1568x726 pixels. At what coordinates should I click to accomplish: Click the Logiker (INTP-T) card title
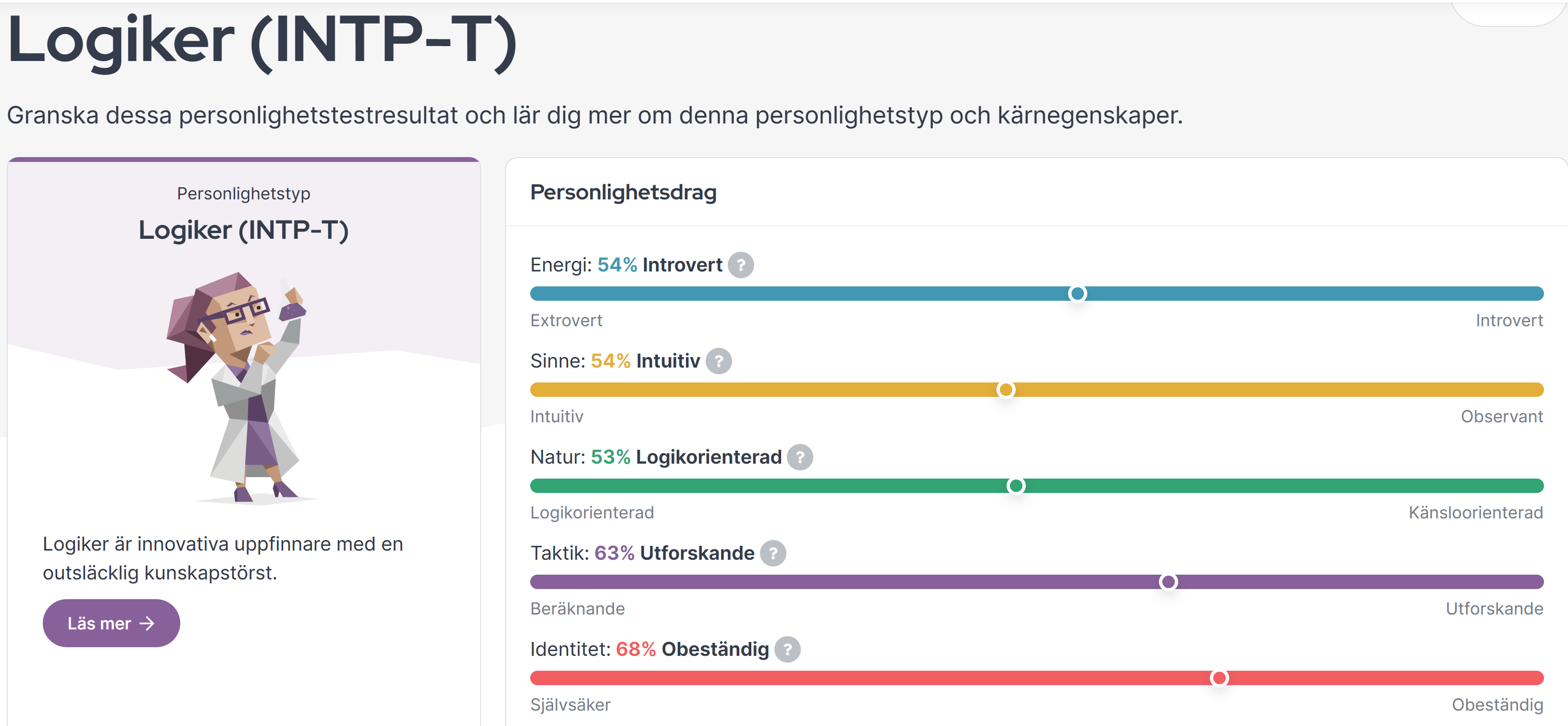[x=244, y=231]
